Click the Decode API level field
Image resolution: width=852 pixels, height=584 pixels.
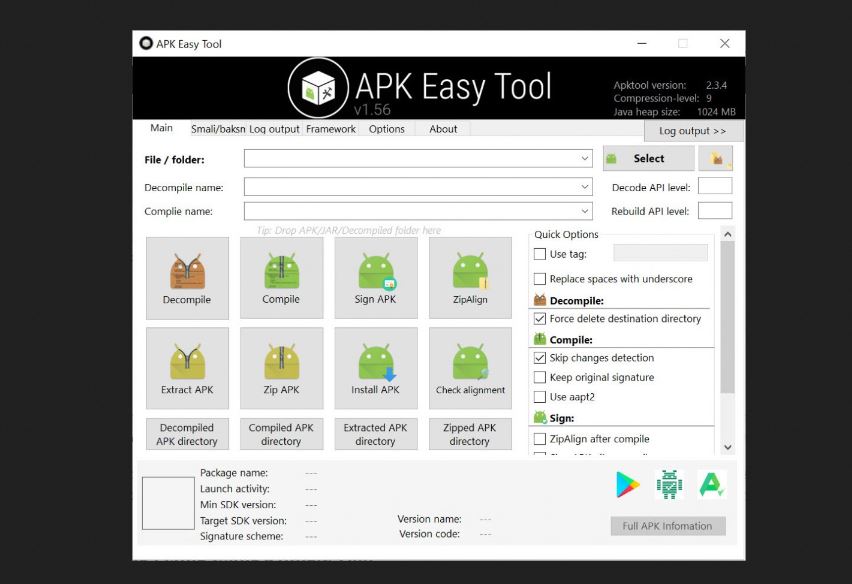(x=715, y=186)
